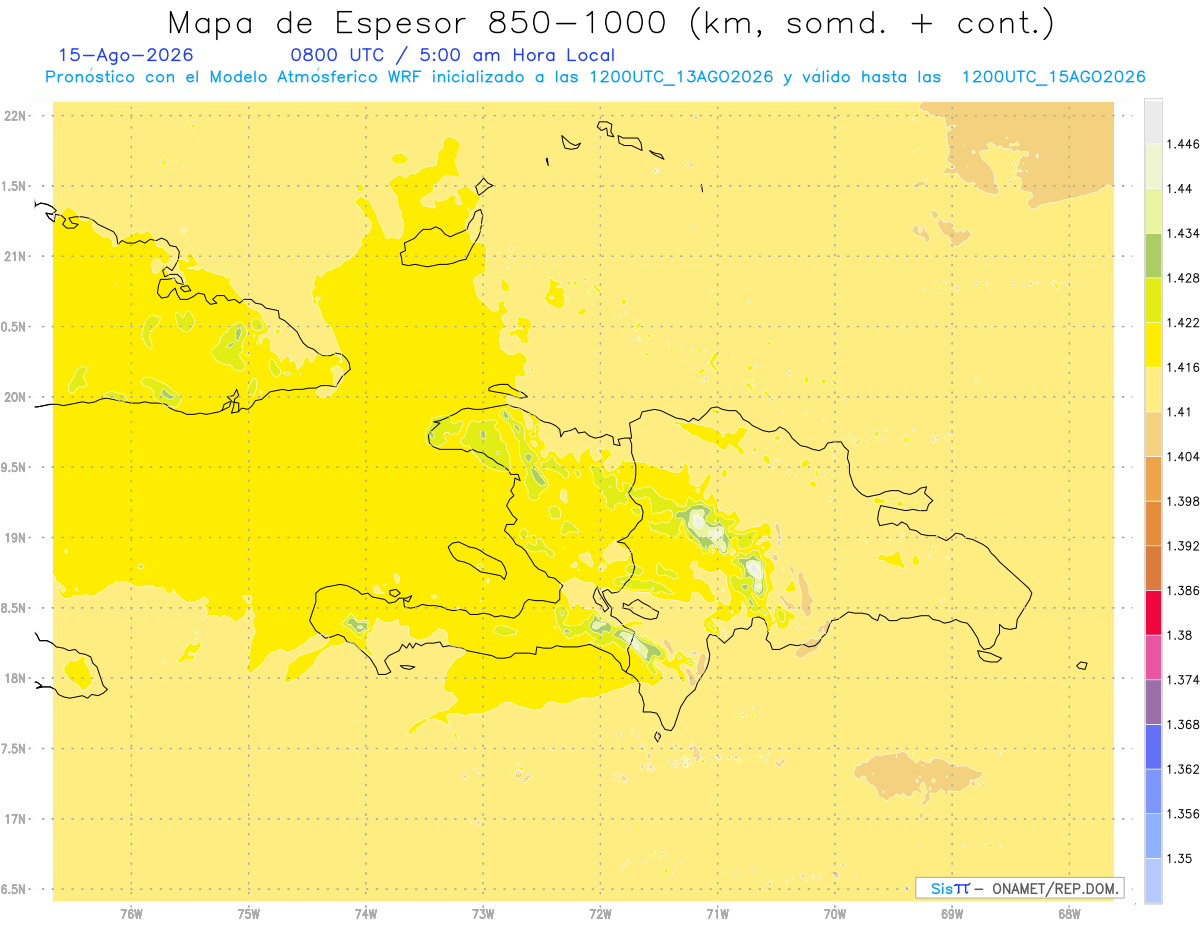Click the longitude label '73W'
The image size is (1200, 927).
pos(483,913)
